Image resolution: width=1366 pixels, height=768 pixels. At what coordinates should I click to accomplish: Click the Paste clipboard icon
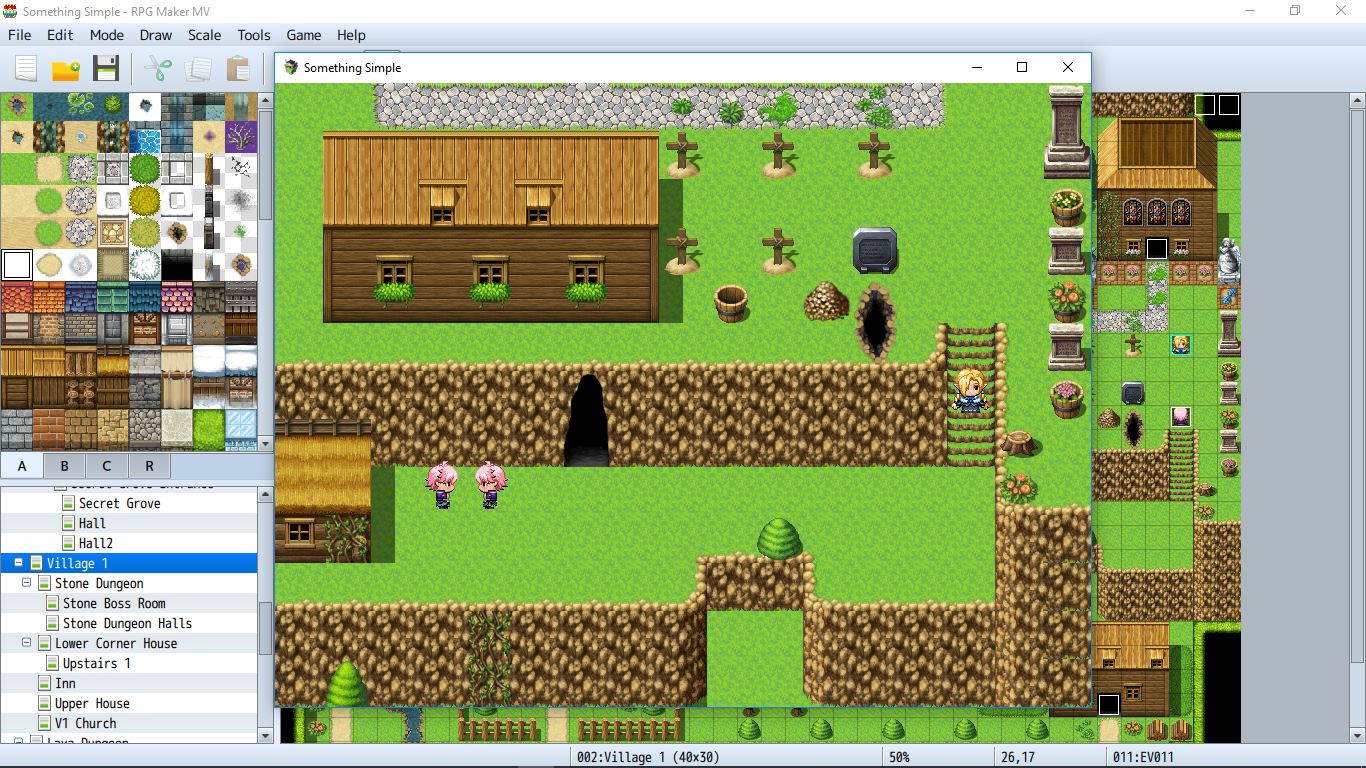(238, 69)
